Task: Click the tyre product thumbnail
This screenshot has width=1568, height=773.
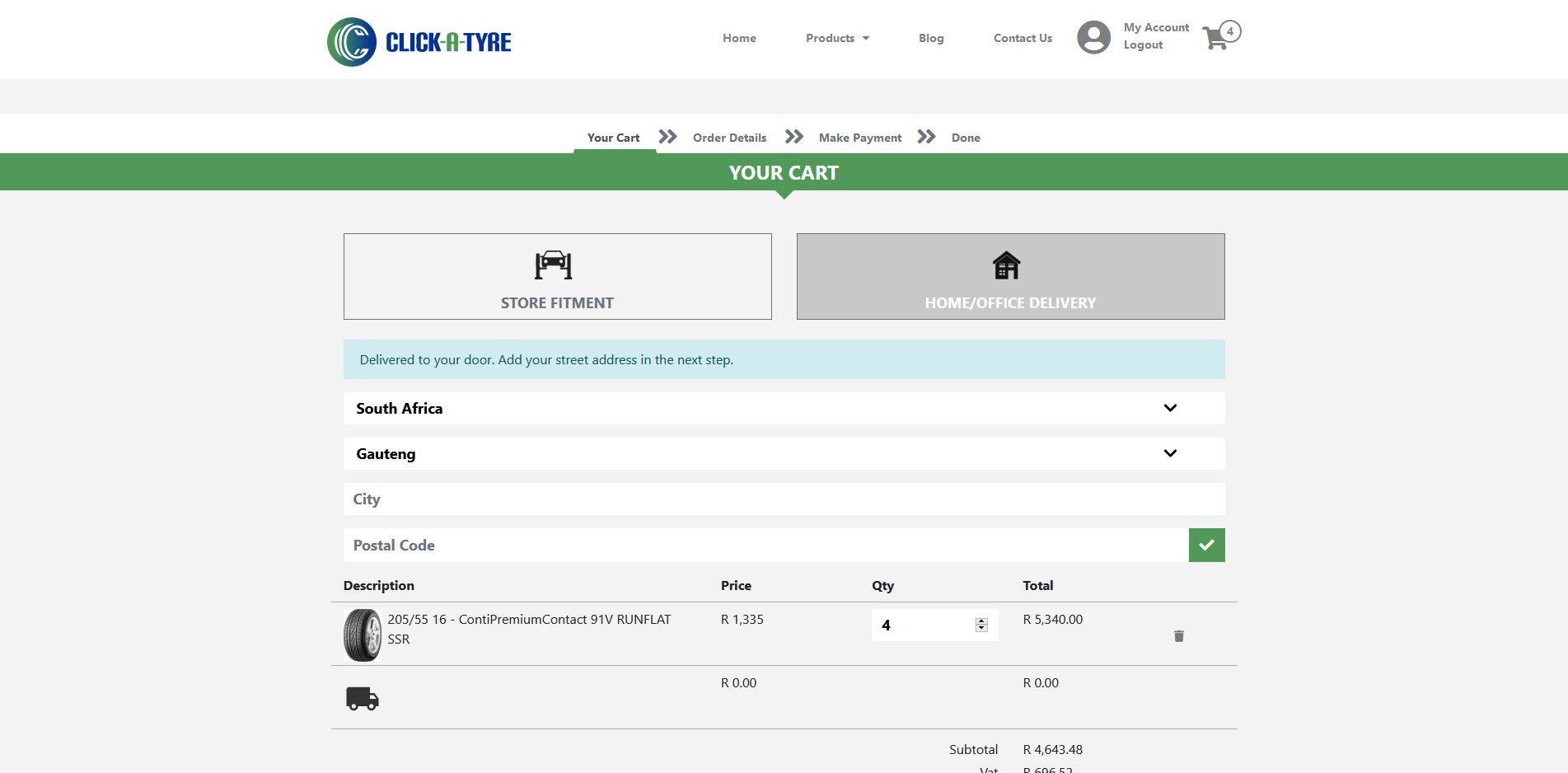Action: [x=363, y=635]
